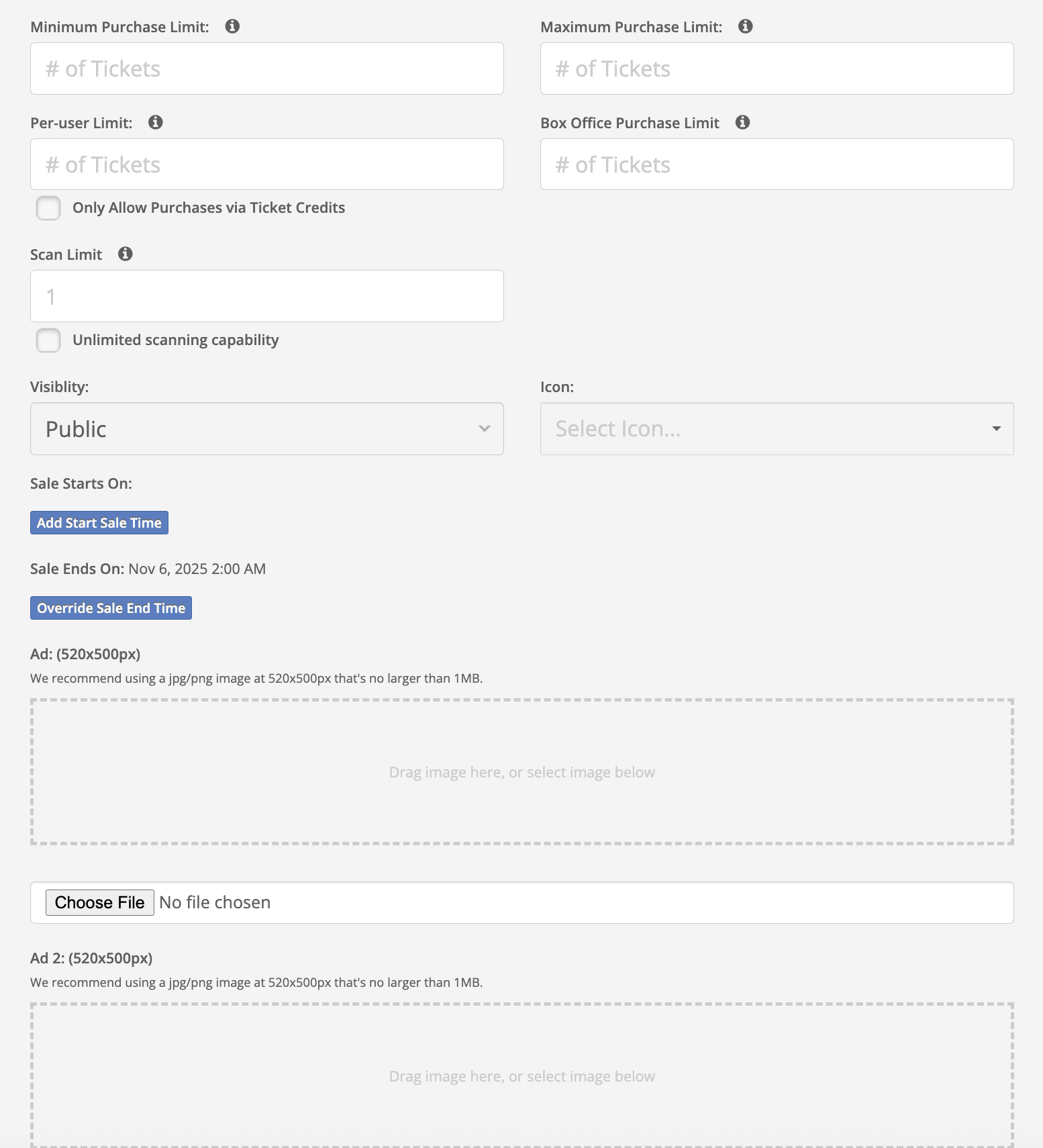Enable Only Allow Purchases via Ticket Credits
The width and height of the screenshot is (1043, 1148).
[x=48, y=208]
